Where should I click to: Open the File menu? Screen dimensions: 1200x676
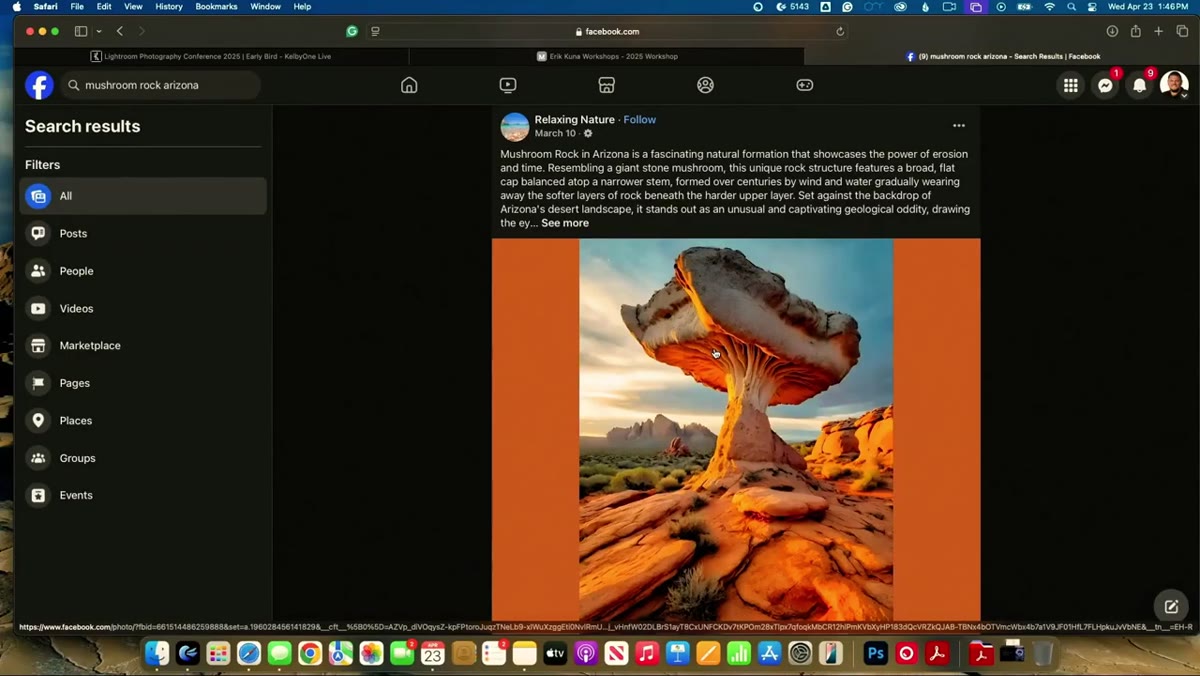pos(77,7)
